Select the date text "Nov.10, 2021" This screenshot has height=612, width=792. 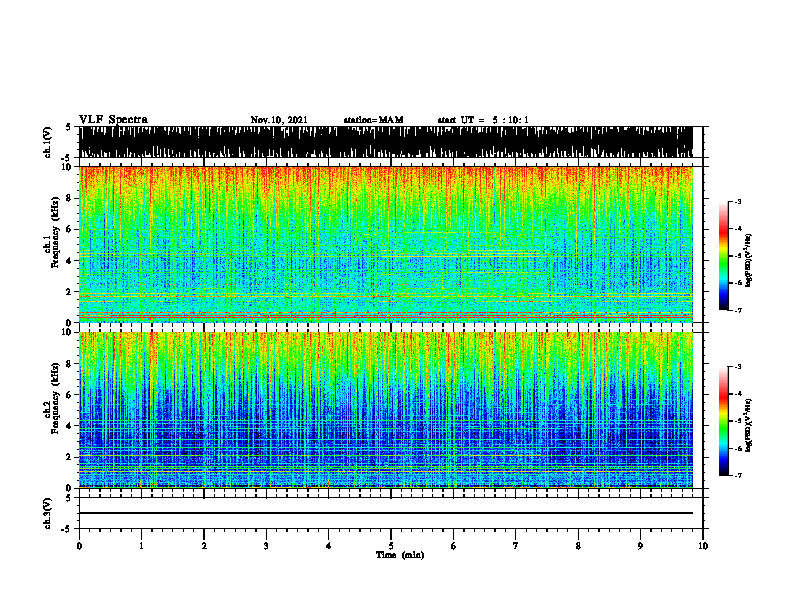pyautogui.click(x=279, y=120)
